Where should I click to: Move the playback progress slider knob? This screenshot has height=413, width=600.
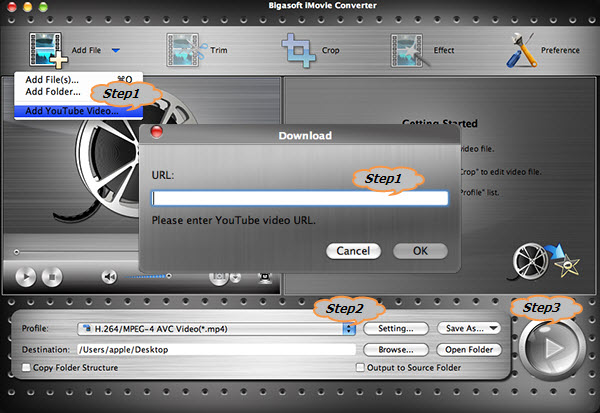coord(16,252)
